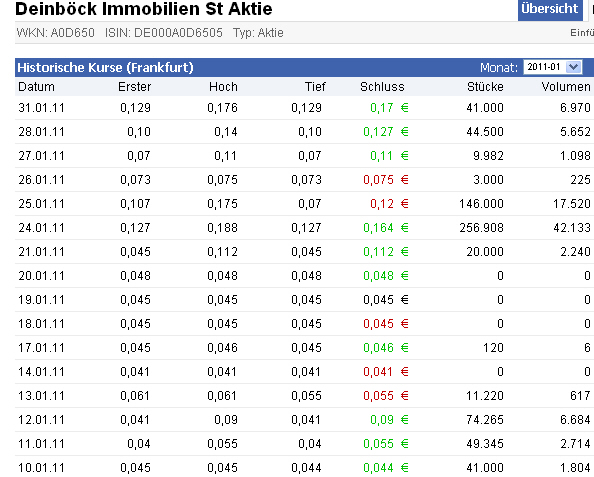This screenshot has width=594, height=477.
Task: Switch to the Übersicht tab
Action: [550, 9]
